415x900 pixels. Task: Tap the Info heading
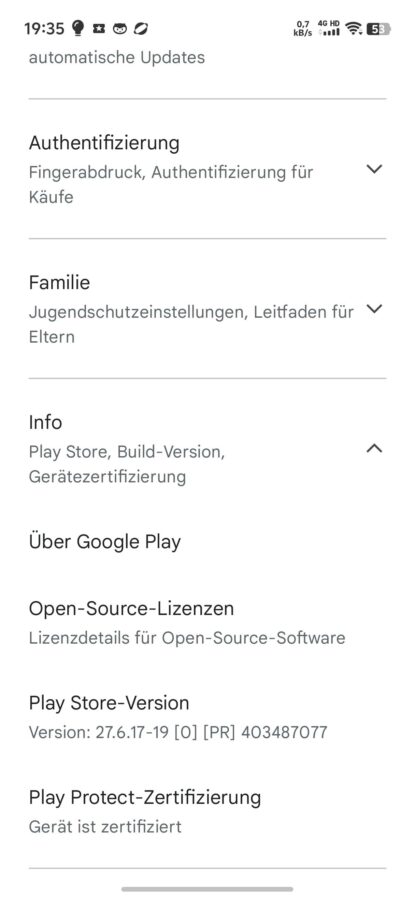45,422
